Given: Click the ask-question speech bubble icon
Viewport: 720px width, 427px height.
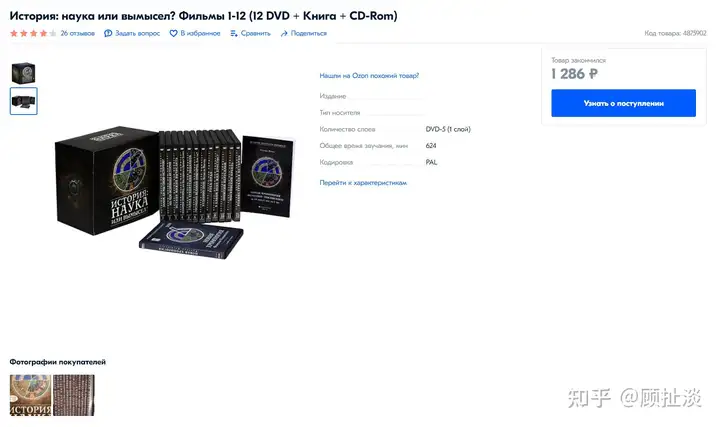Looking at the screenshot, I should point(108,33).
